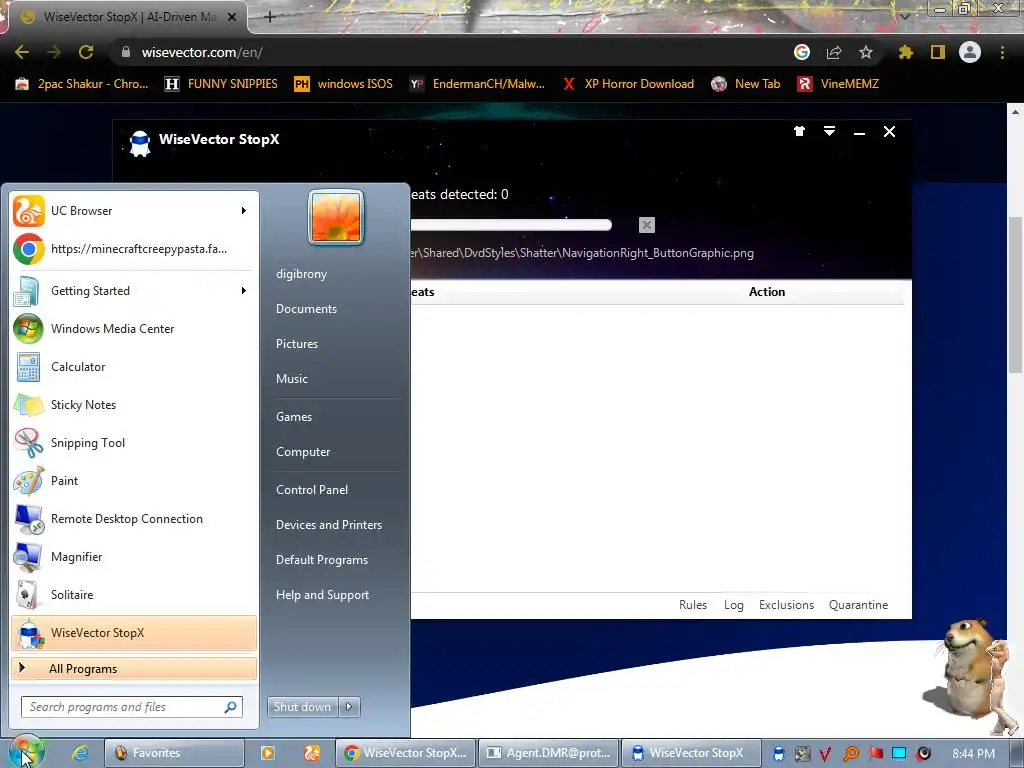The width and height of the screenshot is (1024, 768).
Task: Open a new Chrome tab with plus button
Action: [x=270, y=17]
